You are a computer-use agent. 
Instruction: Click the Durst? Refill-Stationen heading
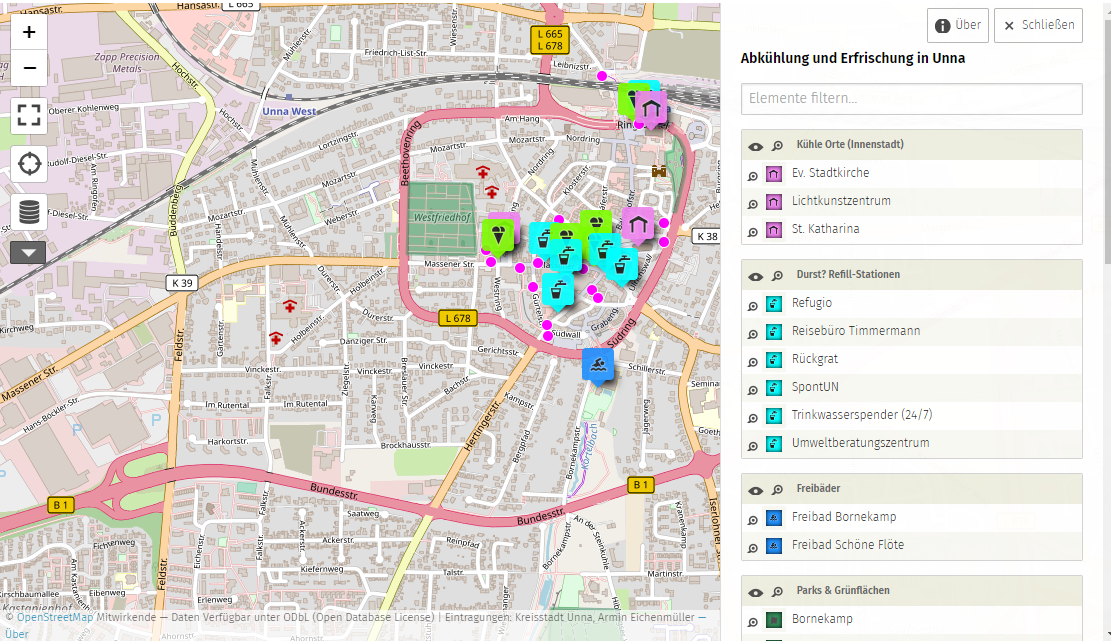click(x=848, y=275)
